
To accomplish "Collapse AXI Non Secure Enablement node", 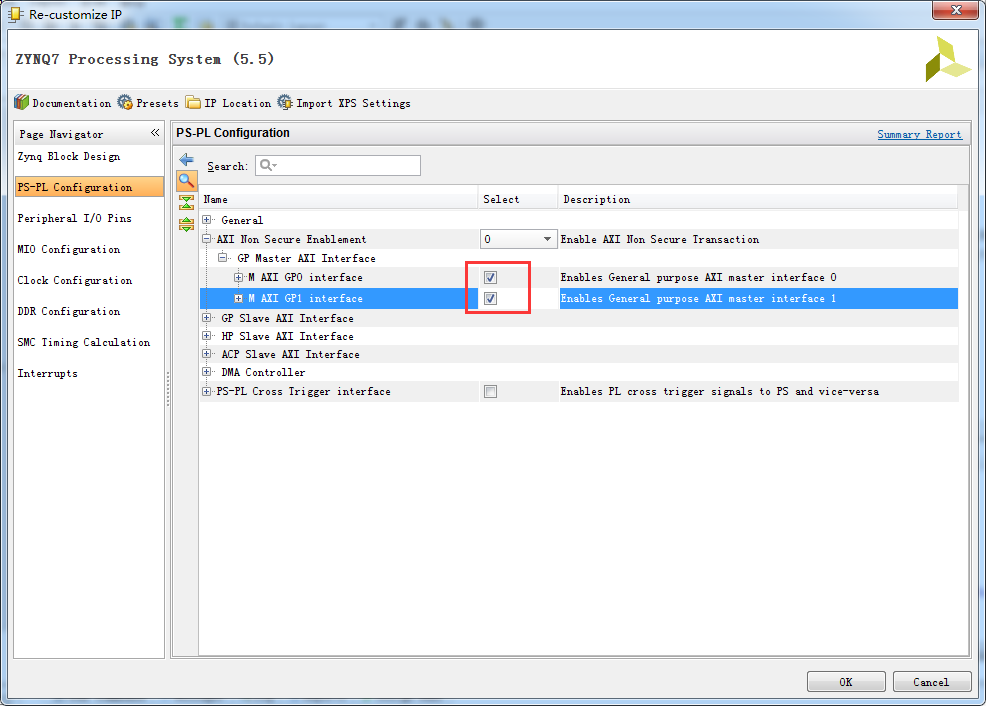I will [x=207, y=239].
